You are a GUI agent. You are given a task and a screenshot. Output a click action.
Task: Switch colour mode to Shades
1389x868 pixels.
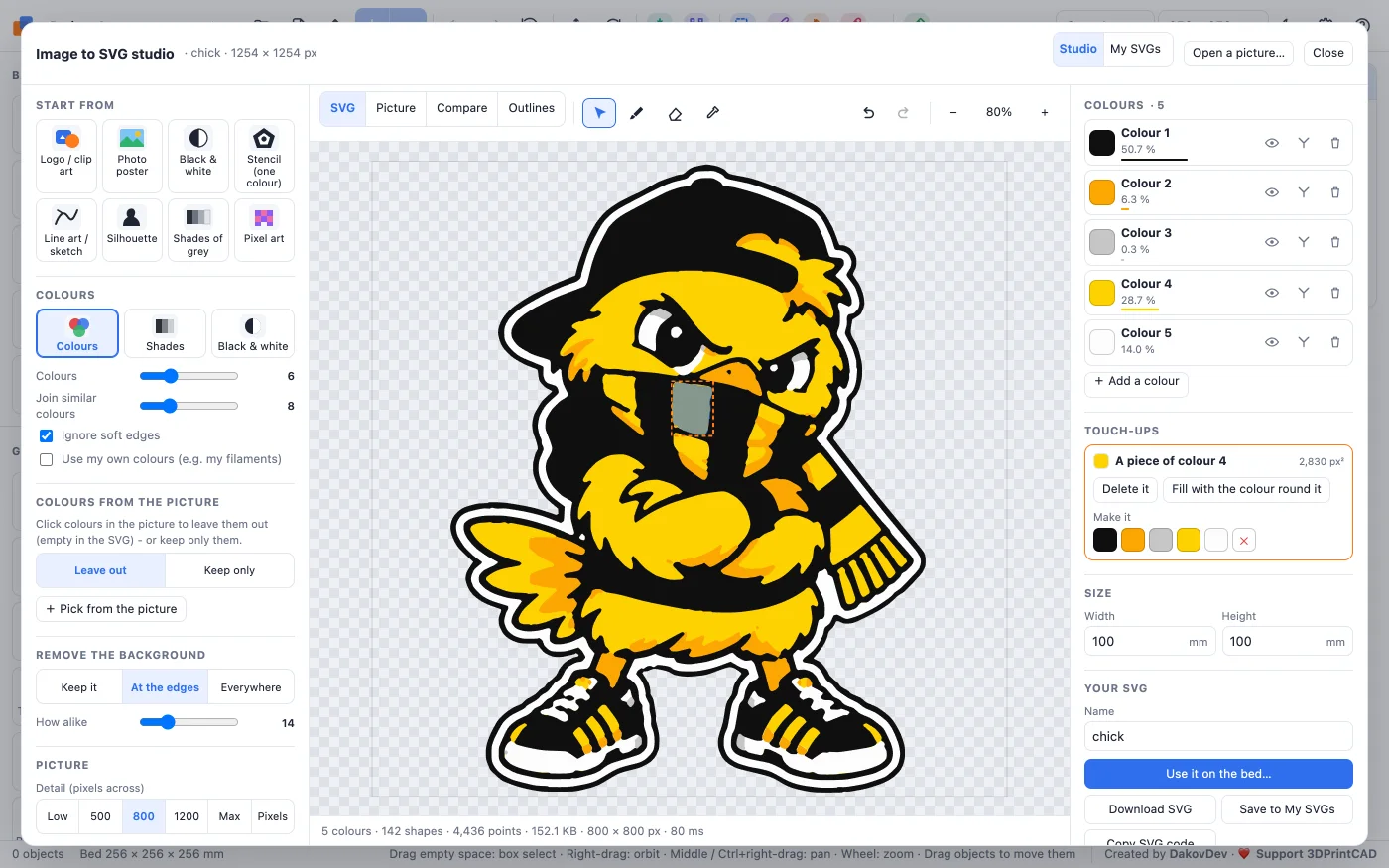[x=165, y=333]
